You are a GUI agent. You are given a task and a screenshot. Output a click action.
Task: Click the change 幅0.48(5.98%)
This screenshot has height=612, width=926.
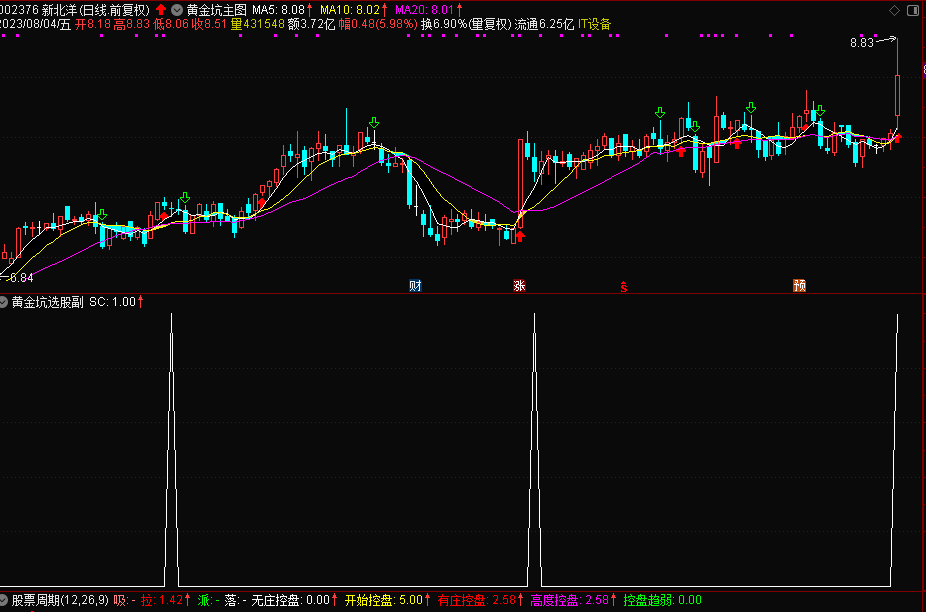(378, 24)
